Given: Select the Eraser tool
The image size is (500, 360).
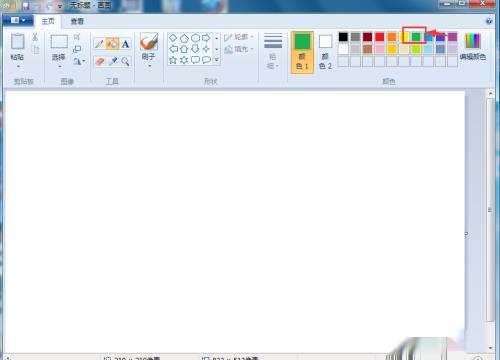Looking at the screenshot, I should (x=100, y=61).
